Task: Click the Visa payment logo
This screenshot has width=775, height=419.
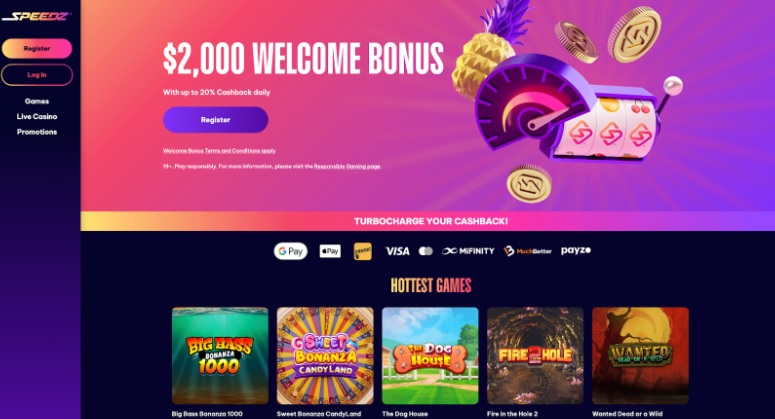Action: click(x=397, y=251)
